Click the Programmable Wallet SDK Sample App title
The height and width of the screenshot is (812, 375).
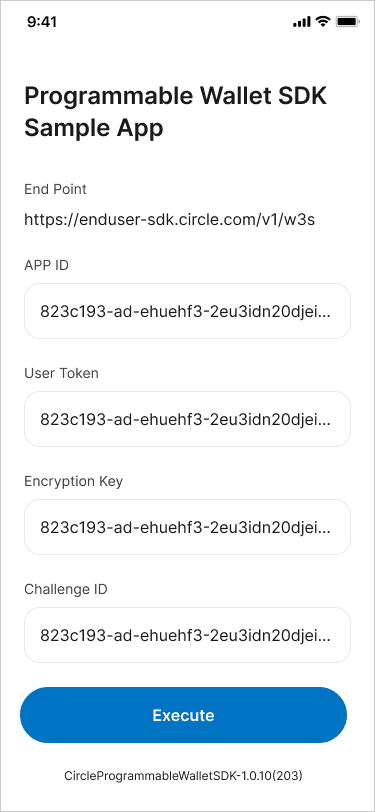(176, 112)
